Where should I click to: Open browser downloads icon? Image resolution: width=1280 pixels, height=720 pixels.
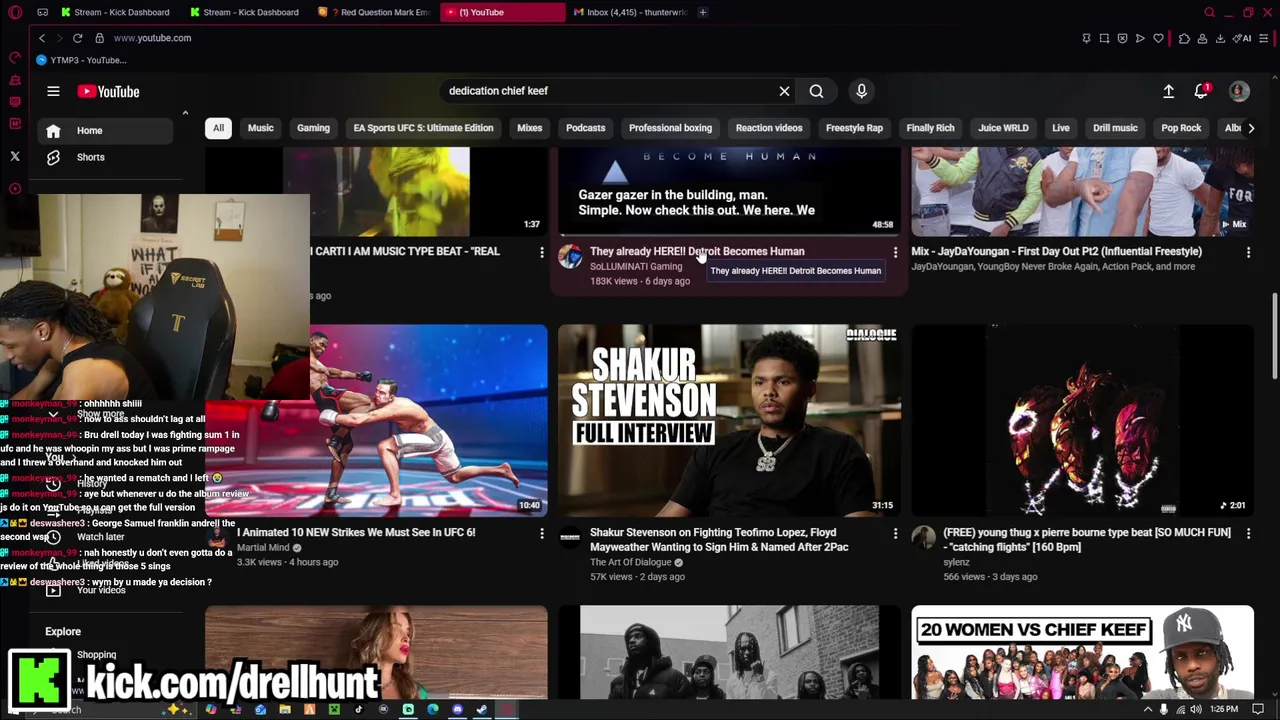1221,38
